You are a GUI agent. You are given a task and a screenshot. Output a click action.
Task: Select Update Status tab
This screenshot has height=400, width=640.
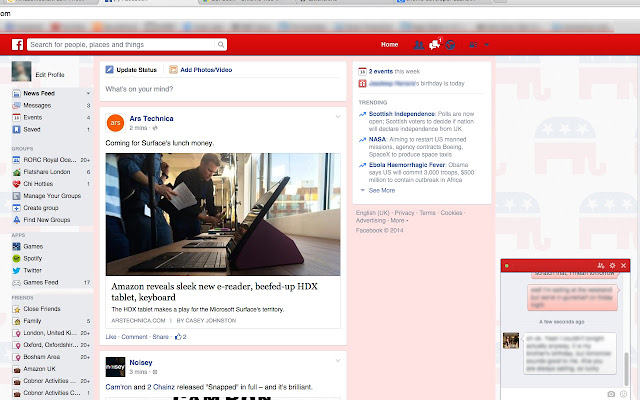[131, 70]
